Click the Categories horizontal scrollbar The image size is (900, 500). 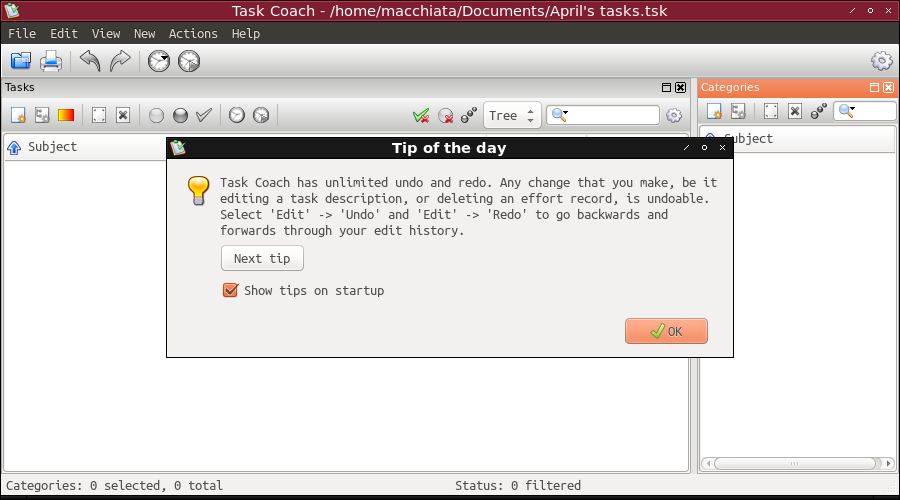[x=797, y=463]
